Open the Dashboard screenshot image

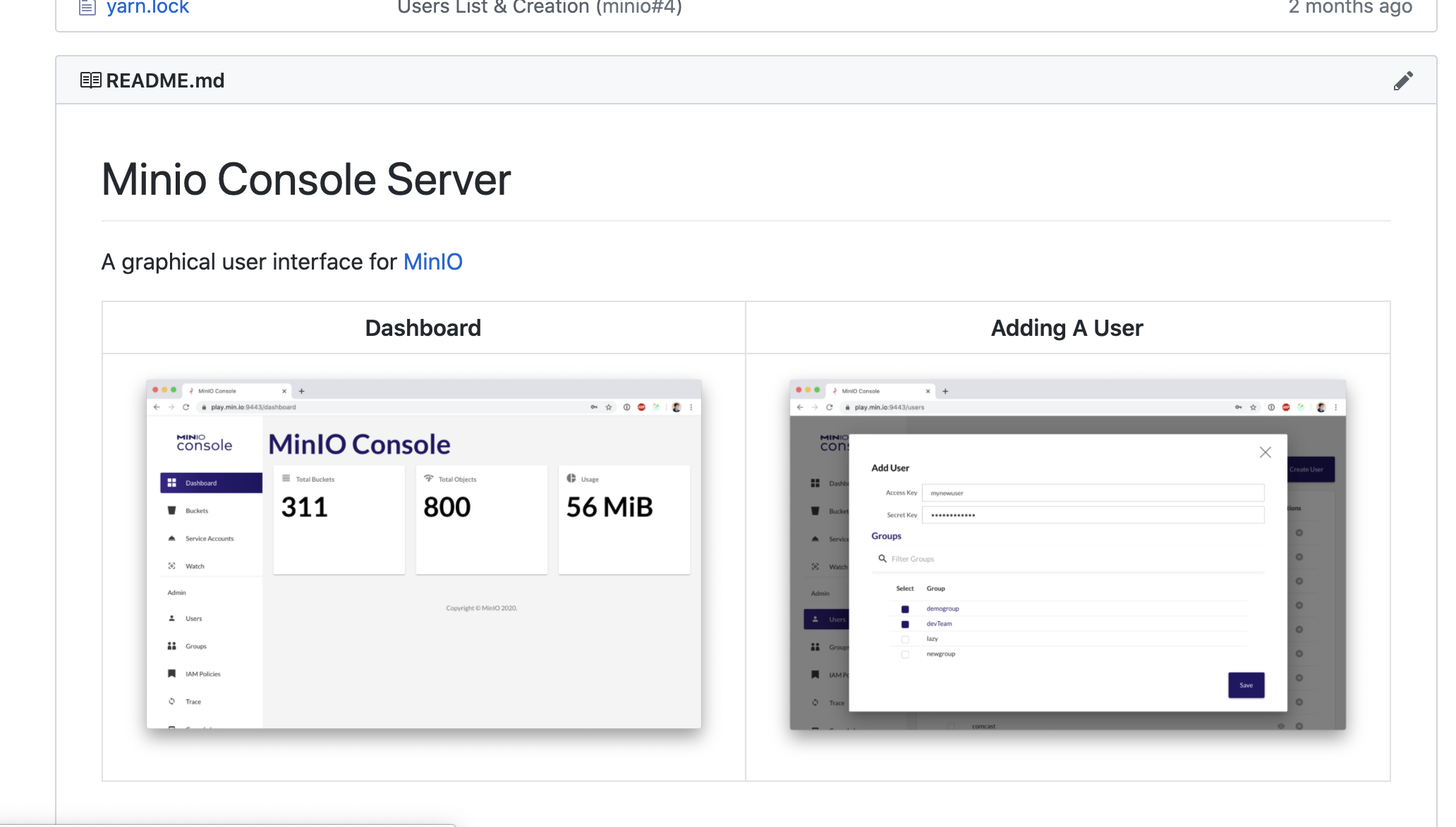coord(424,555)
